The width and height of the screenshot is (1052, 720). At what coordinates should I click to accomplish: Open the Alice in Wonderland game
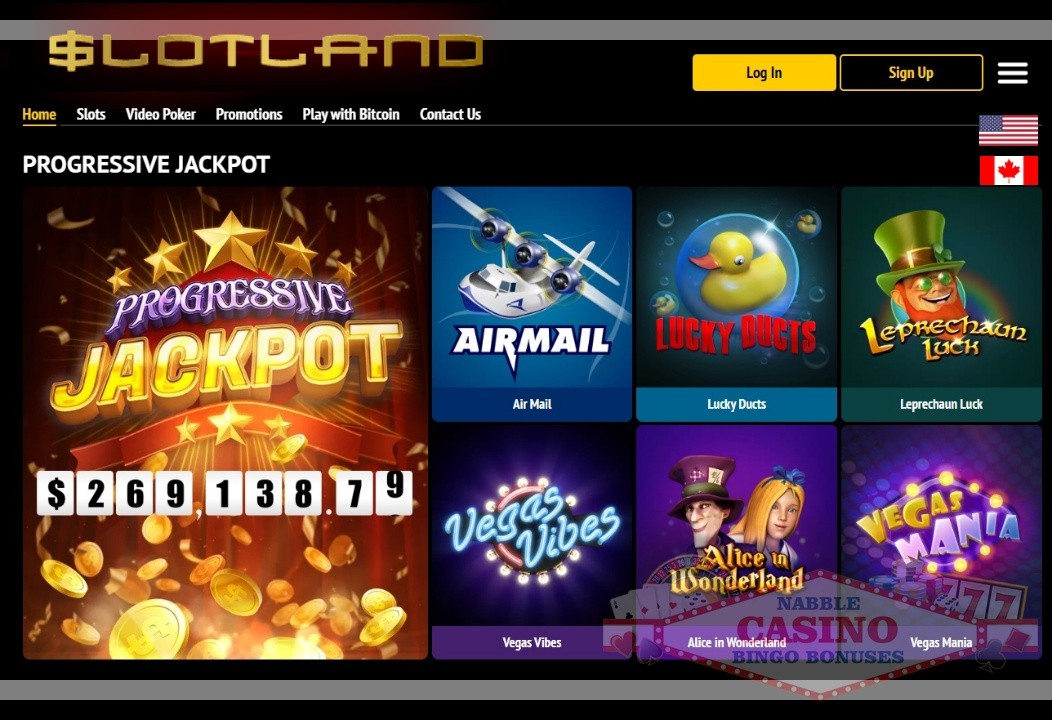[736, 542]
